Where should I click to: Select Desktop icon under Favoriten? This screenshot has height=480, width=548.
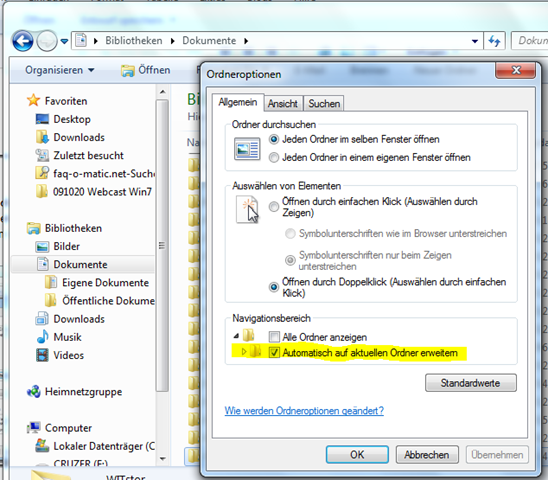[x=42, y=119]
